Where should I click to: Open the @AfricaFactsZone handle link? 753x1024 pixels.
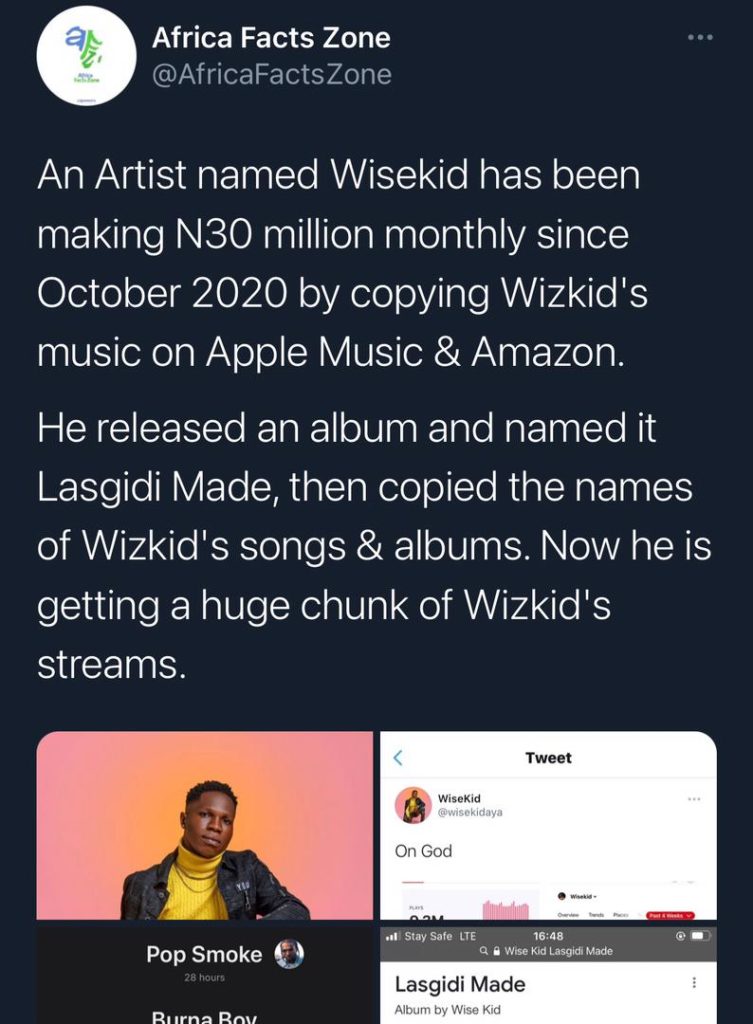click(x=272, y=74)
